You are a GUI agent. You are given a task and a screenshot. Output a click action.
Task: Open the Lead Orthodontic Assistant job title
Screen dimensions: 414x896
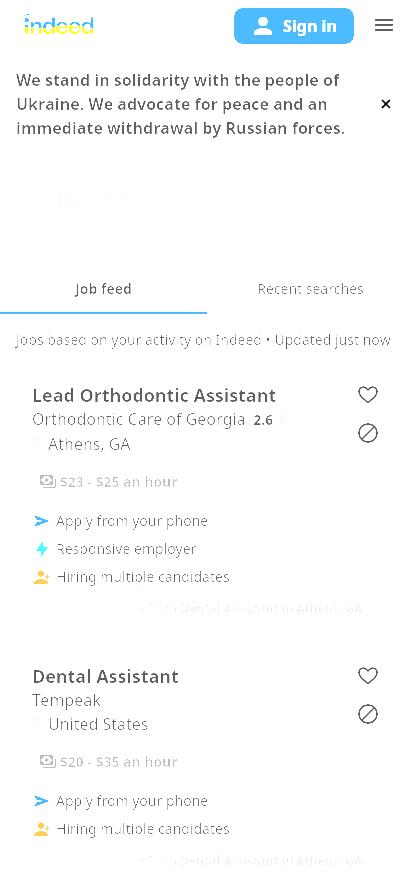click(154, 395)
